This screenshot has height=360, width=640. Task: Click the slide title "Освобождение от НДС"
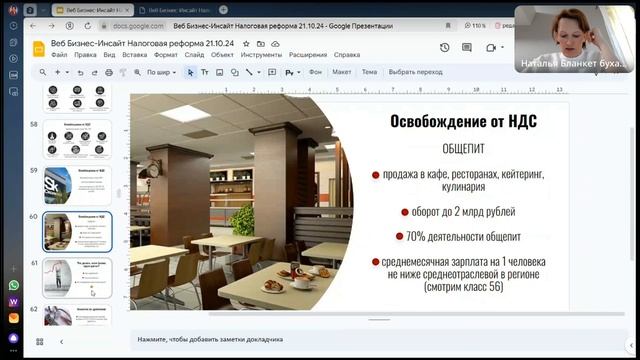(463, 121)
